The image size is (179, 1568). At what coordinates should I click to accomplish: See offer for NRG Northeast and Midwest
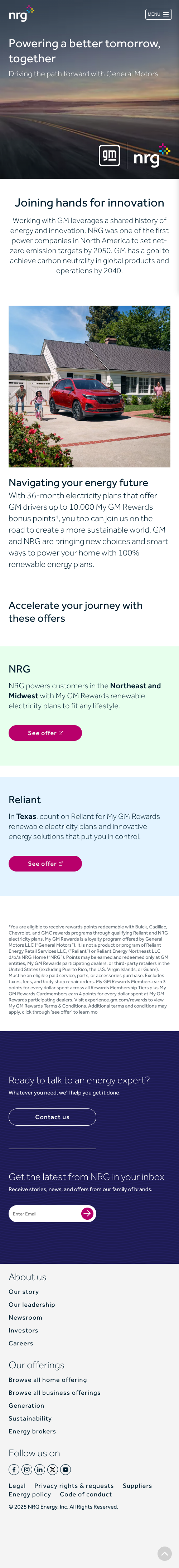point(45,733)
